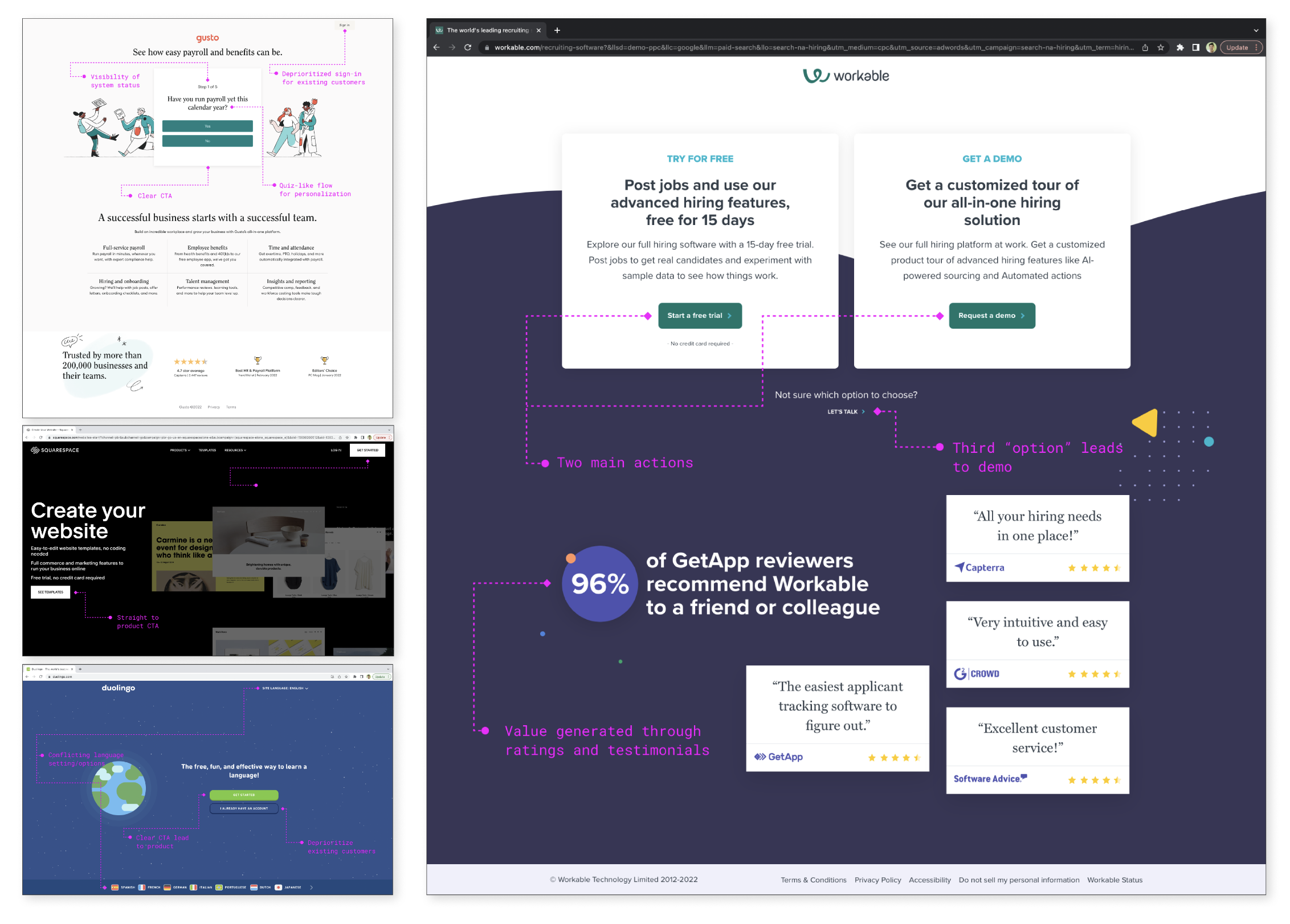Open the browser extensions puzzle icon
Viewport: 1290px width, 924px height.
click(1180, 47)
